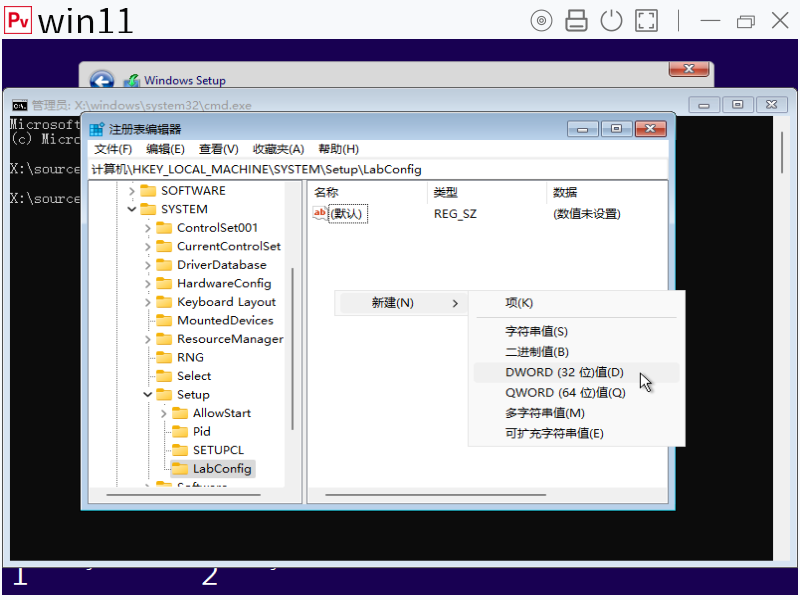Select the (默认) value name

(x=346, y=213)
